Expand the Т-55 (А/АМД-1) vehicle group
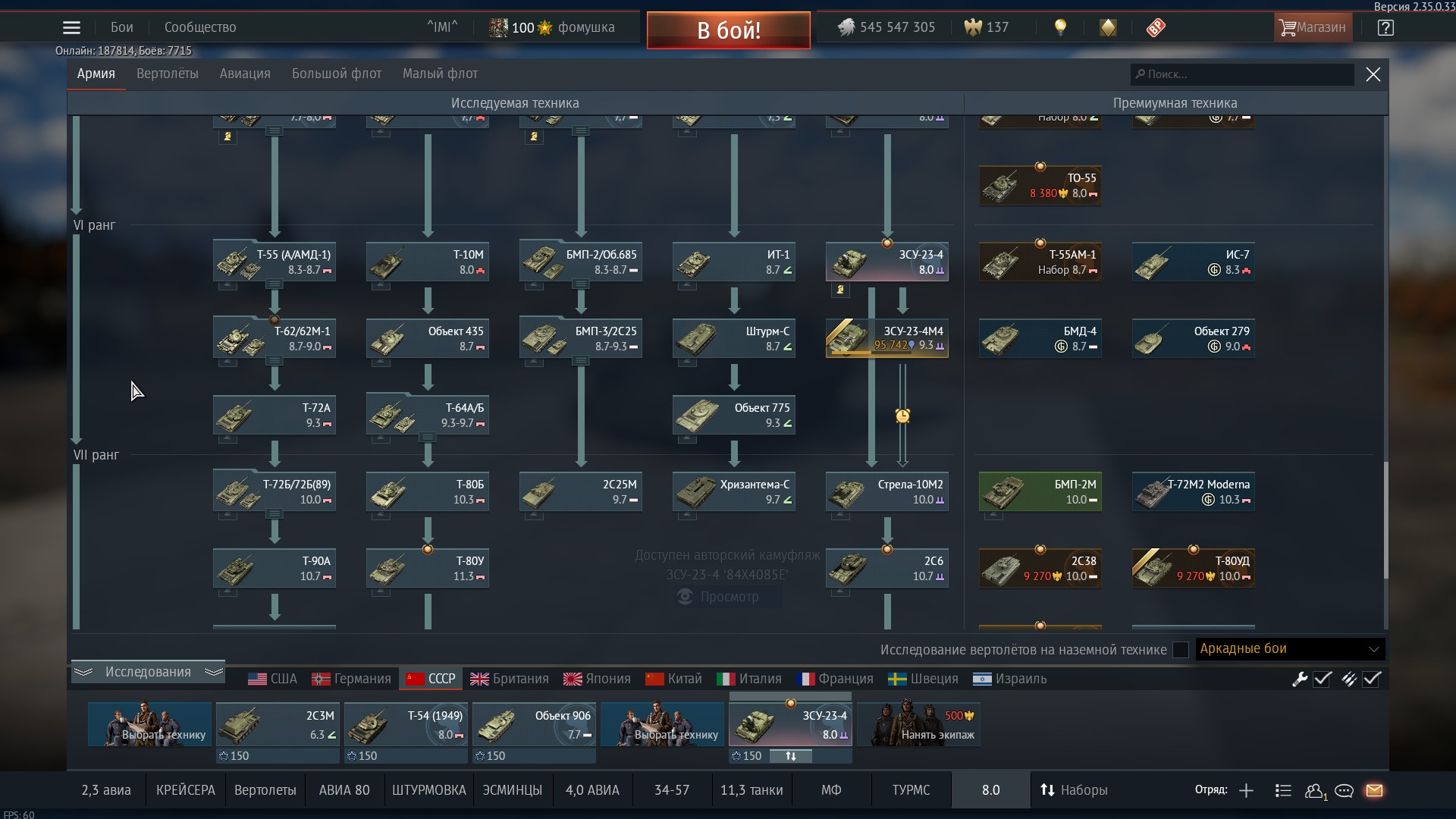The height and width of the screenshot is (819, 1456). pyautogui.click(x=275, y=284)
